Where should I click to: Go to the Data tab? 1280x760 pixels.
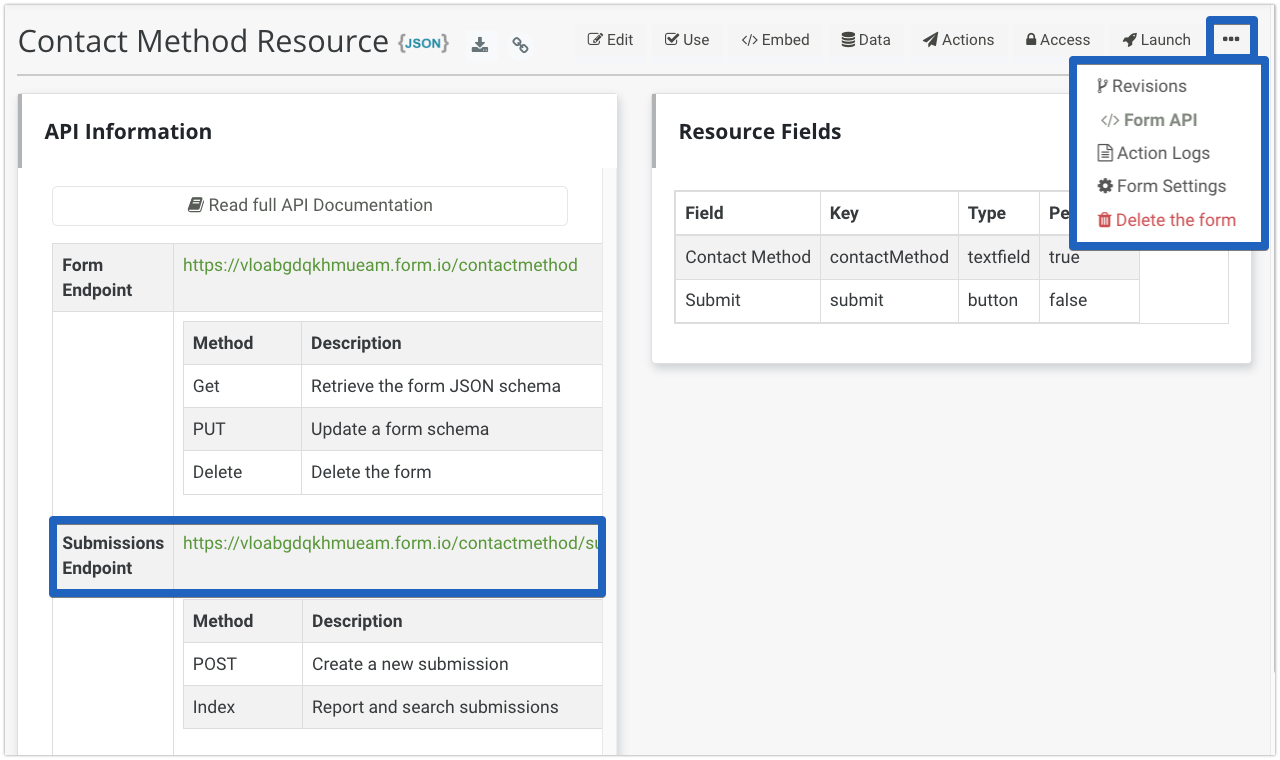865,40
